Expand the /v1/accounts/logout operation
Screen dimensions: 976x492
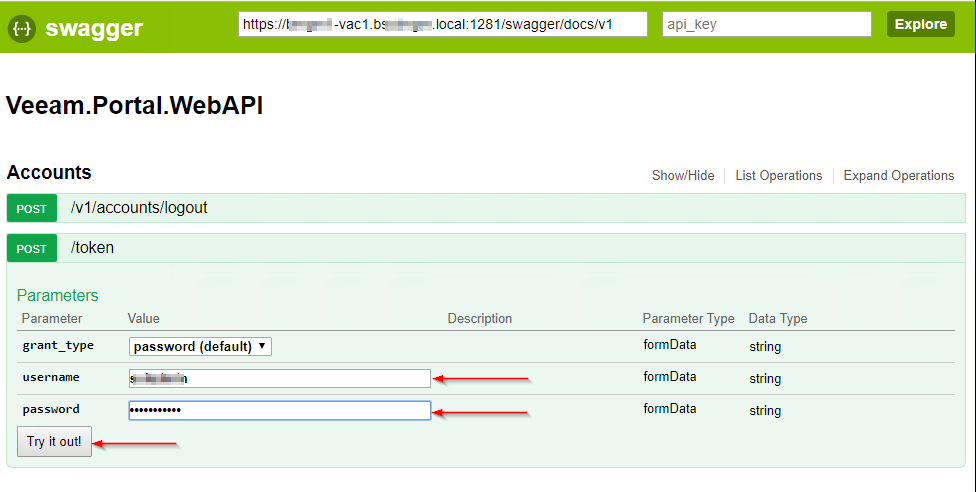(139, 207)
